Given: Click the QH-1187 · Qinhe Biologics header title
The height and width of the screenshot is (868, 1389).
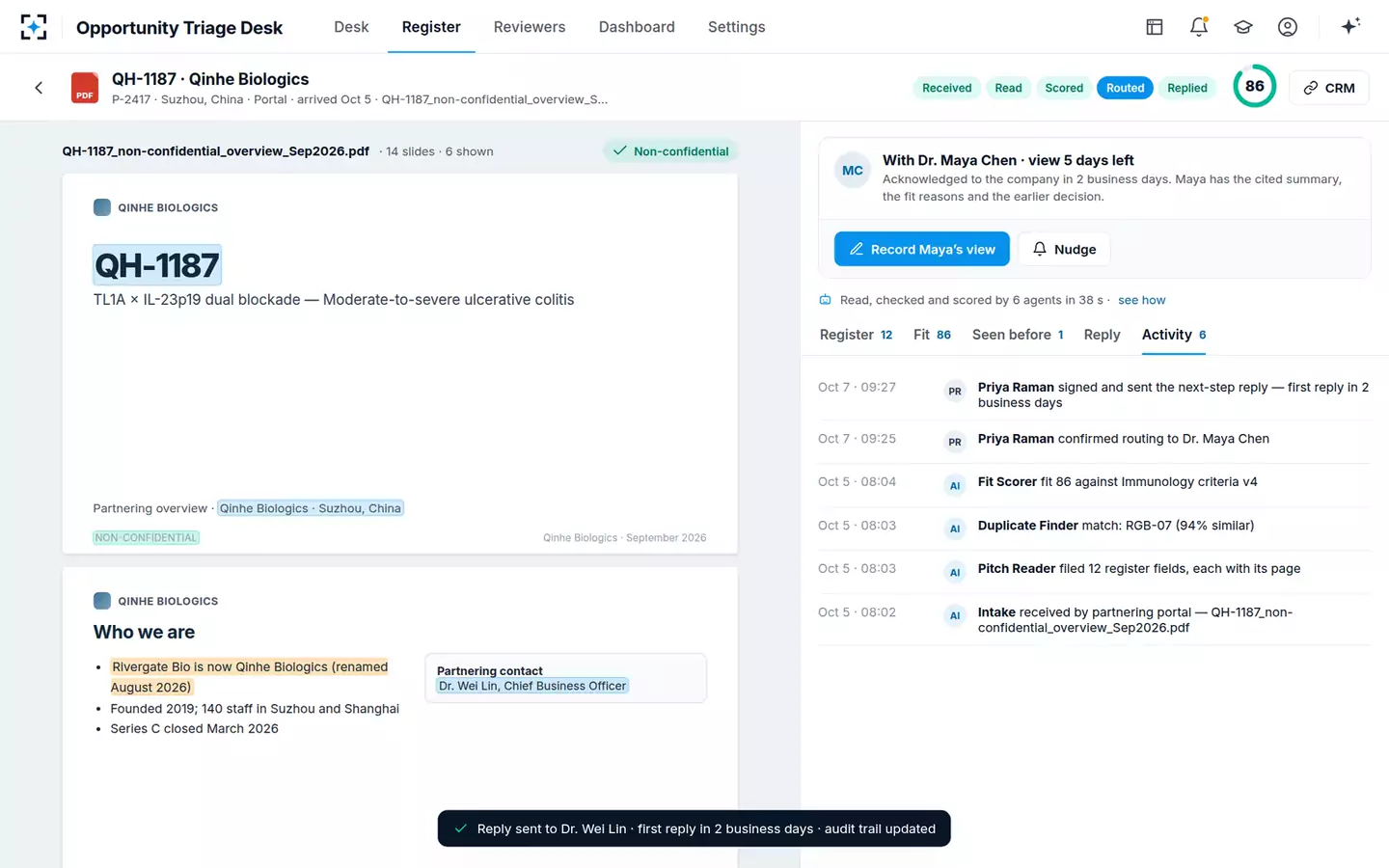Looking at the screenshot, I should point(210,79).
